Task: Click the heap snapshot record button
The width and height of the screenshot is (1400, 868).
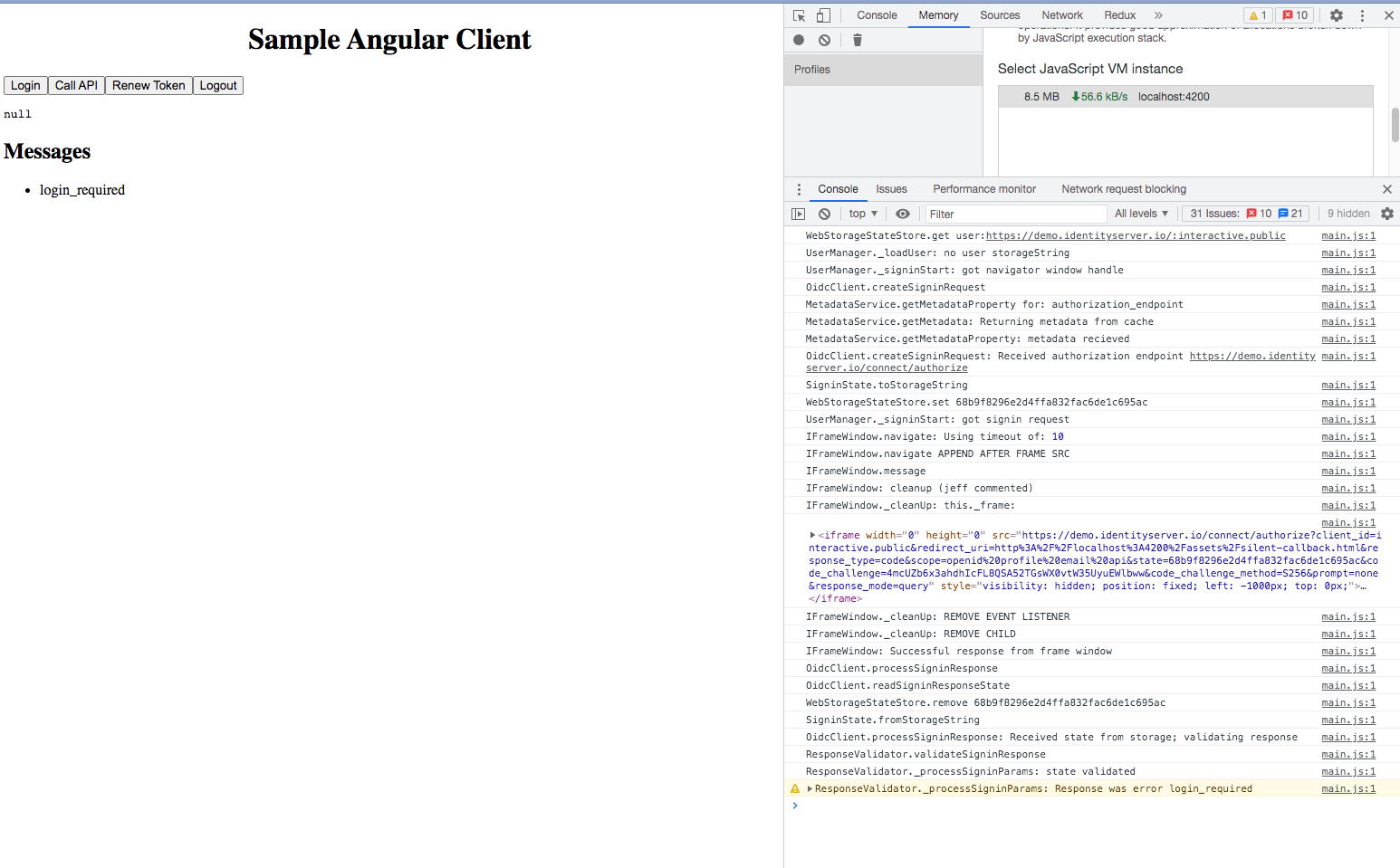Action: [x=798, y=40]
